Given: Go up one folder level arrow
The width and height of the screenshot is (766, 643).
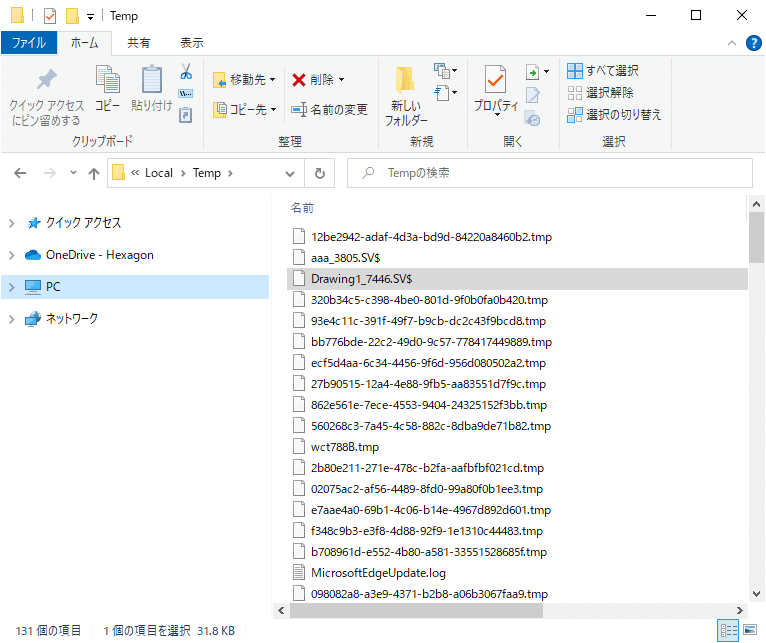Looking at the screenshot, I should point(94,173).
